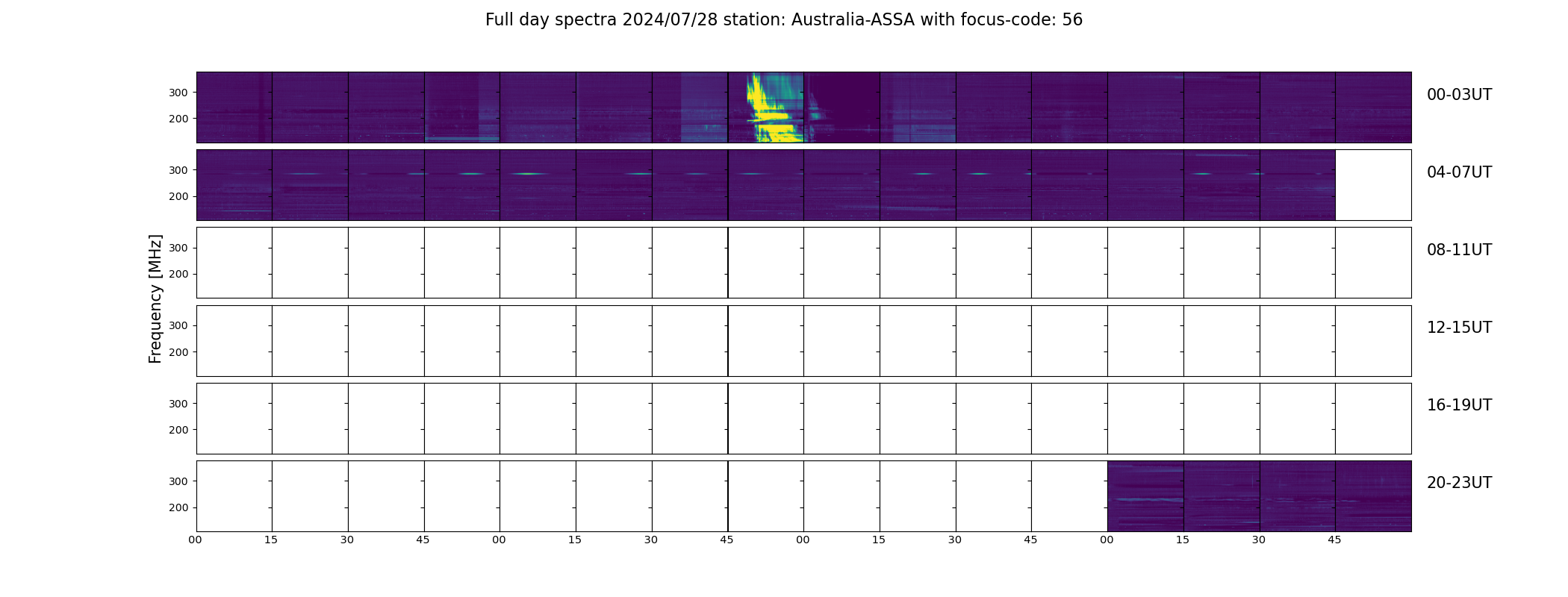Click the first spectrogram segment in 20-23UT row

(1145, 496)
